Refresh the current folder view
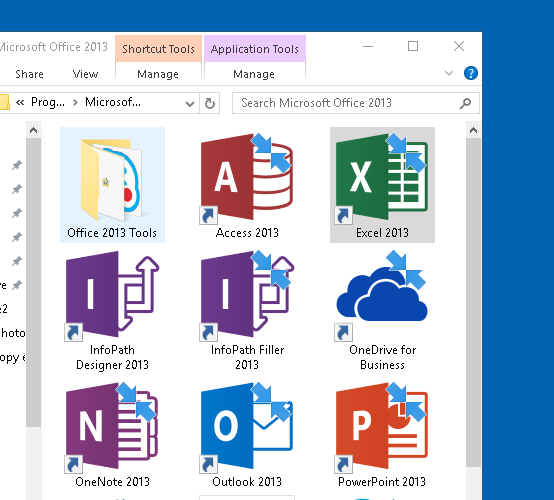The image size is (554, 500). [210, 103]
